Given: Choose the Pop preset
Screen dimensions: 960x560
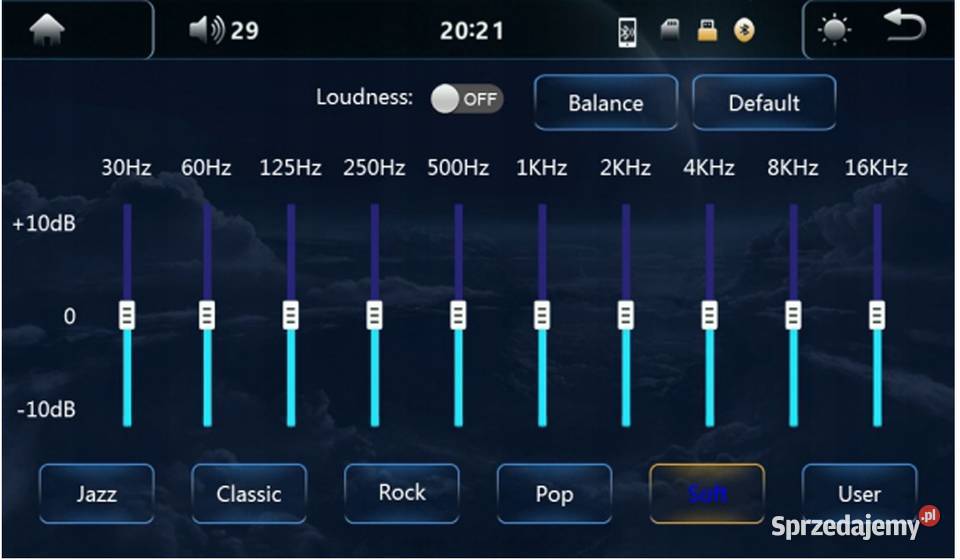Looking at the screenshot, I should pos(554,493).
